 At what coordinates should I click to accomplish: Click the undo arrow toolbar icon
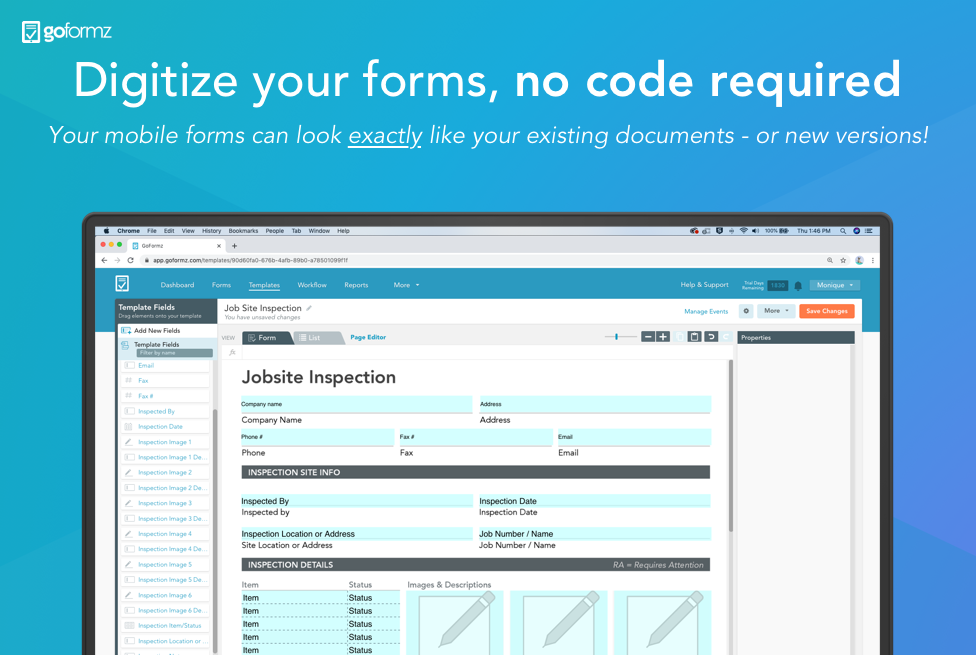(x=710, y=337)
